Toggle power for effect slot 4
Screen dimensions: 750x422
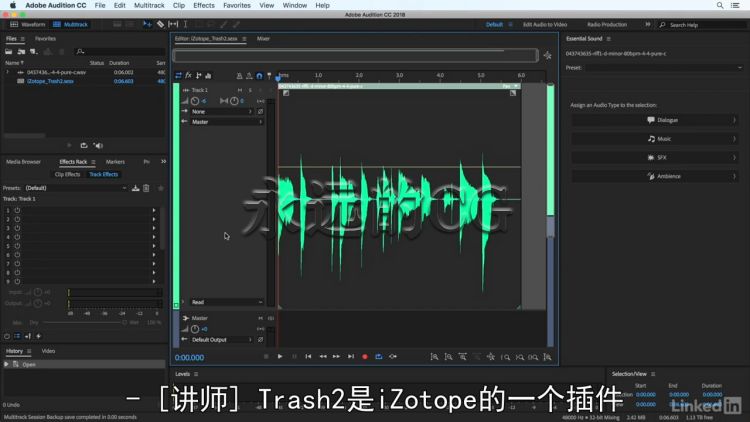[x=17, y=237]
